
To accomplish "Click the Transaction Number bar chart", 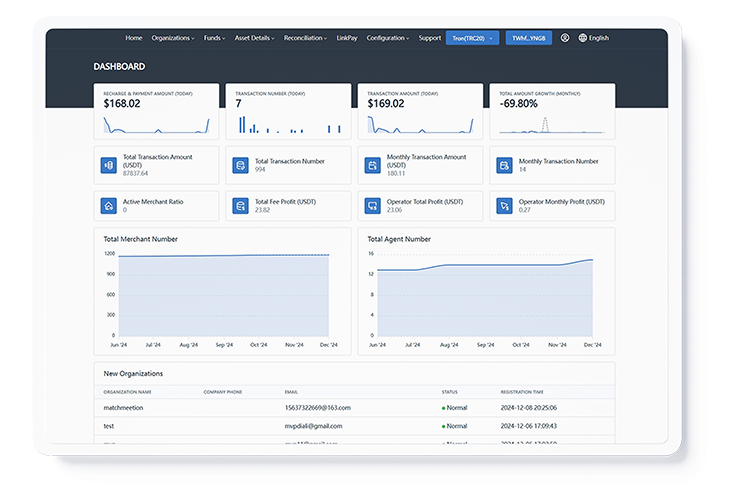I will click(x=289, y=125).
